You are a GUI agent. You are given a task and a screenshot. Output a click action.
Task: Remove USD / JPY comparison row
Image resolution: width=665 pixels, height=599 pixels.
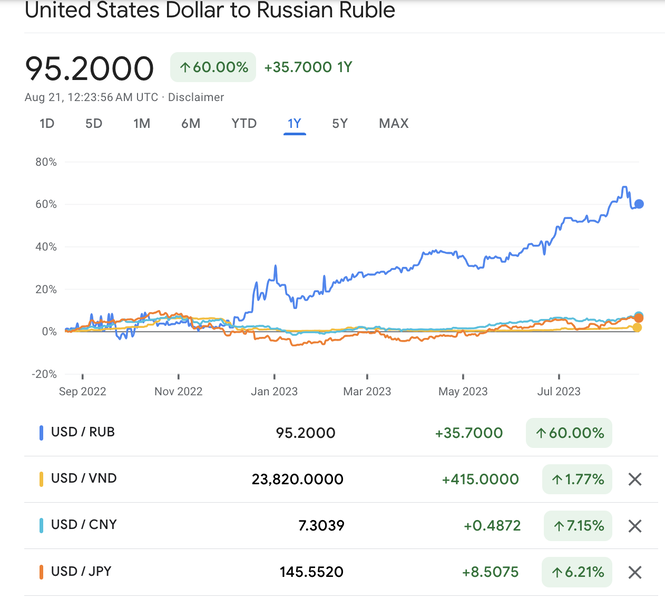coord(634,573)
